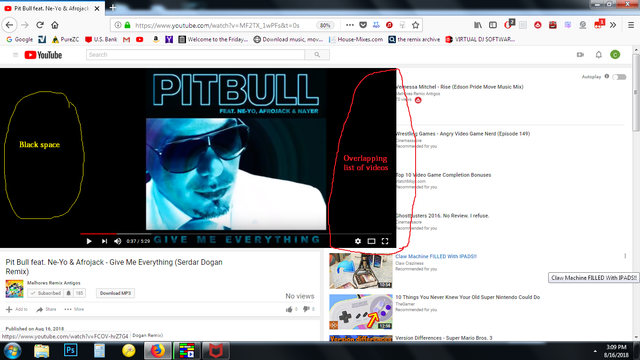
Task: Skip to next video in player
Action: click(x=104, y=241)
